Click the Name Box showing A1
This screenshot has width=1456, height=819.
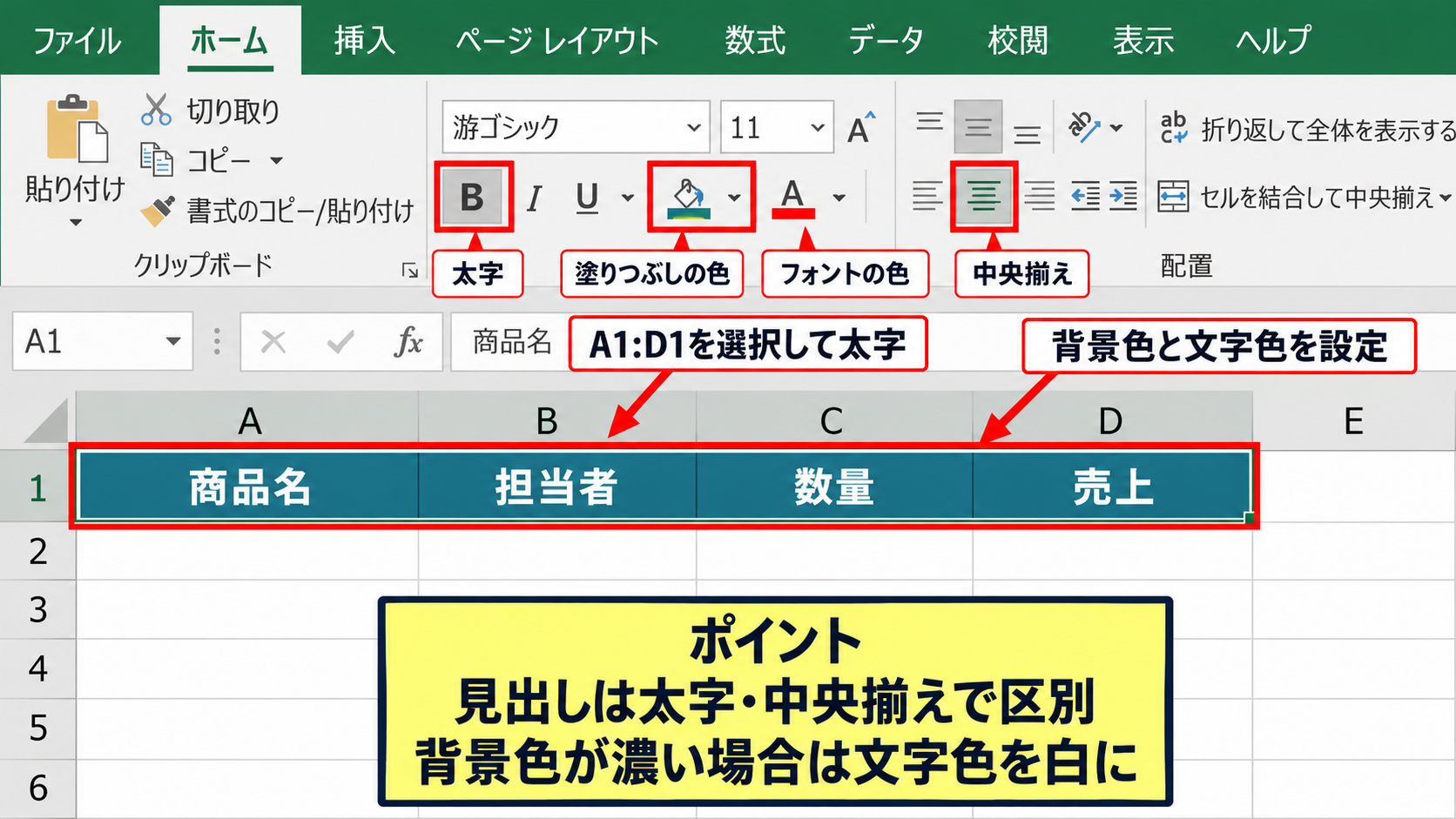click(x=87, y=341)
